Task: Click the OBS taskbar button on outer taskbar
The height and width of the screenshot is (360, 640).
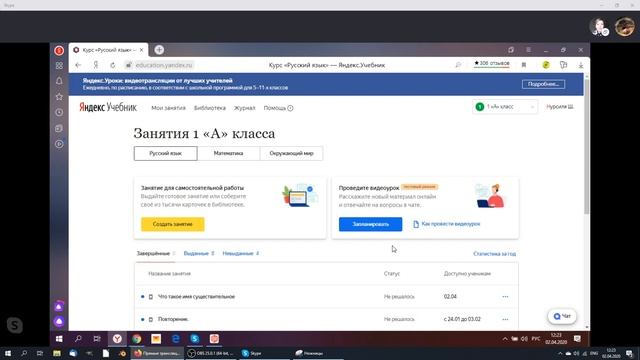Action: [211, 353]
